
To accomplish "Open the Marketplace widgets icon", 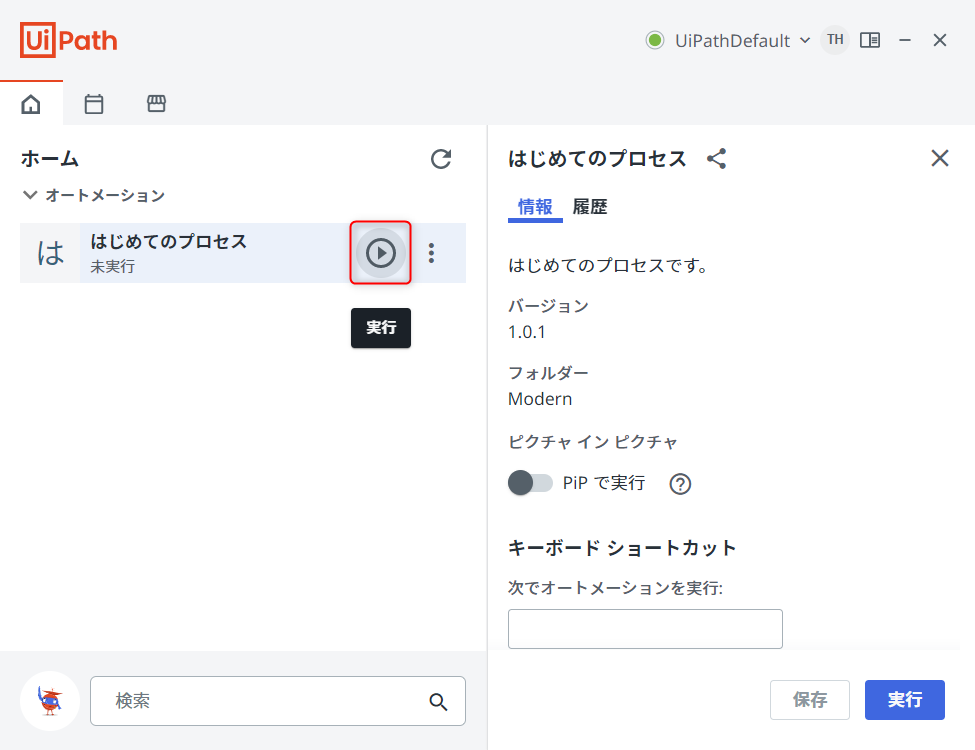I will [x=155, y=103].
